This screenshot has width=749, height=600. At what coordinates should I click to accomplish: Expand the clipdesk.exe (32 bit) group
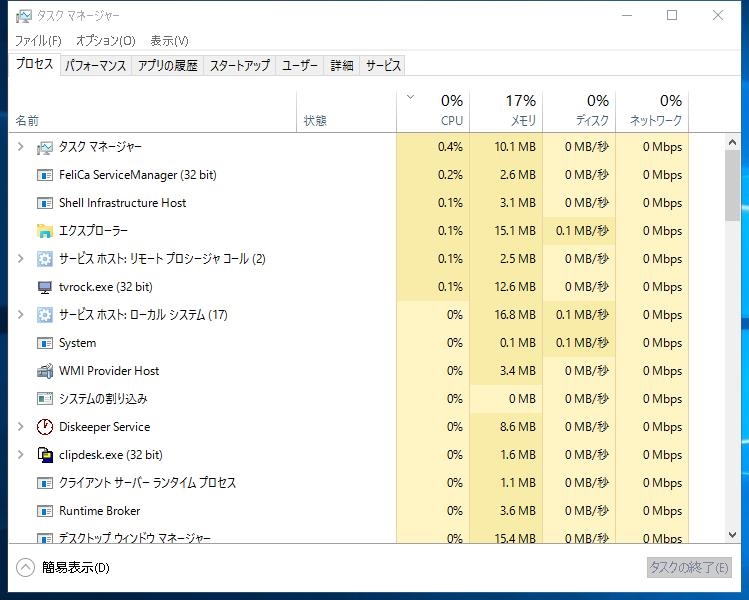pyautogui.click(x=20, y=455)
